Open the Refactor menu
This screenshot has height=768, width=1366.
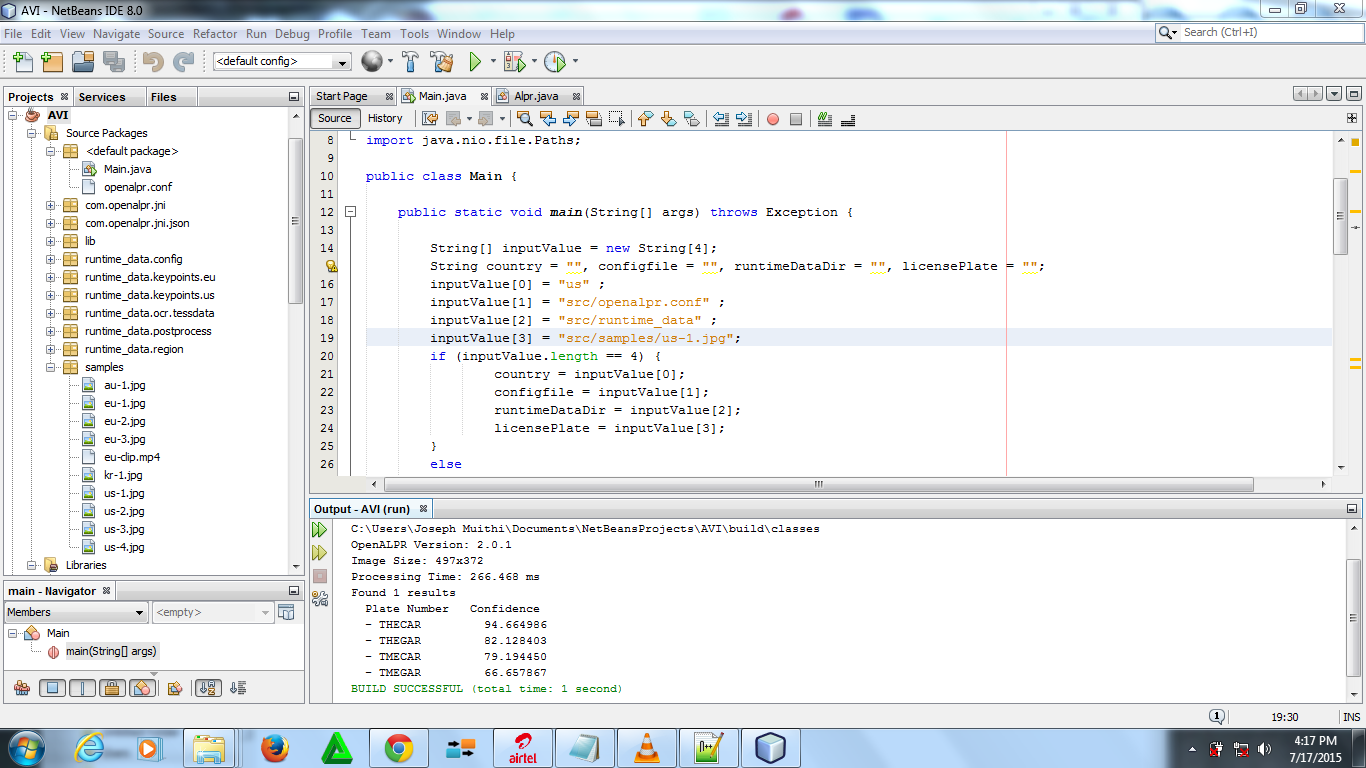pyautogui.click(x=215, y=33)
